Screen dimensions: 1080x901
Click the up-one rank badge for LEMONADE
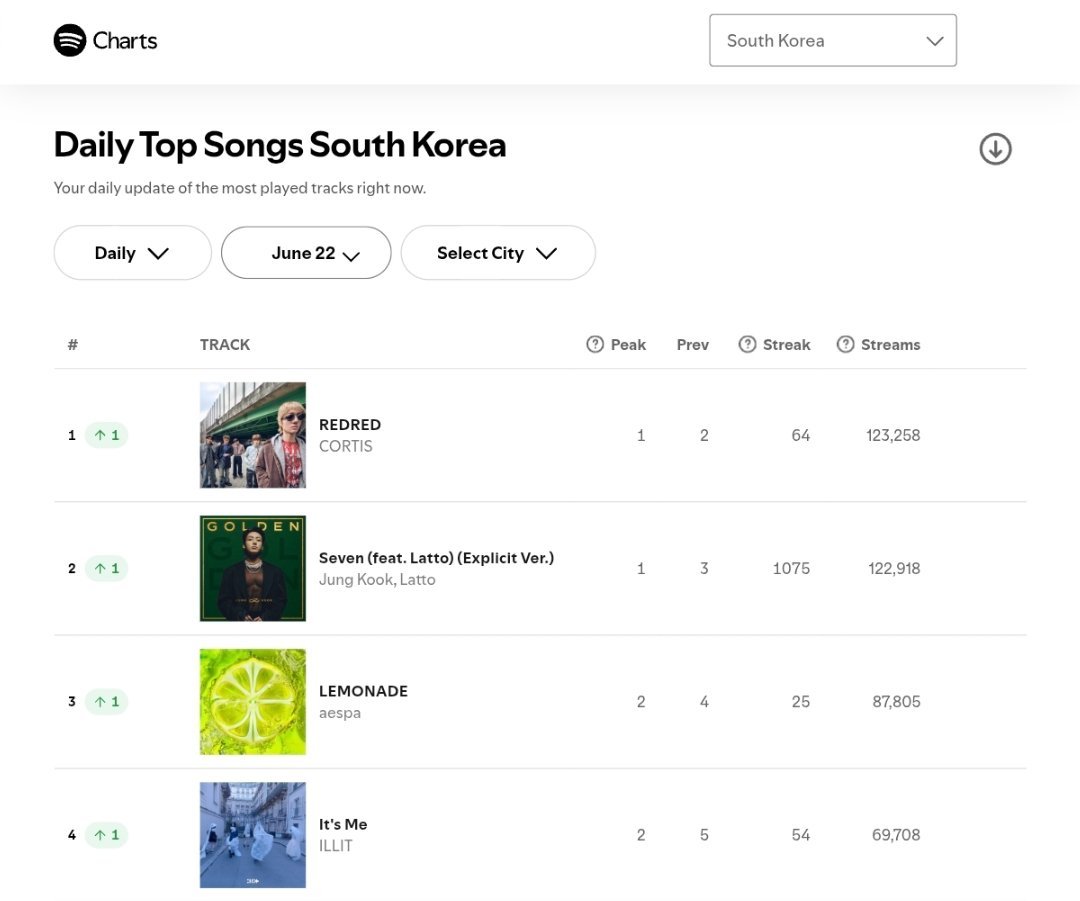(x=107, y=702)
